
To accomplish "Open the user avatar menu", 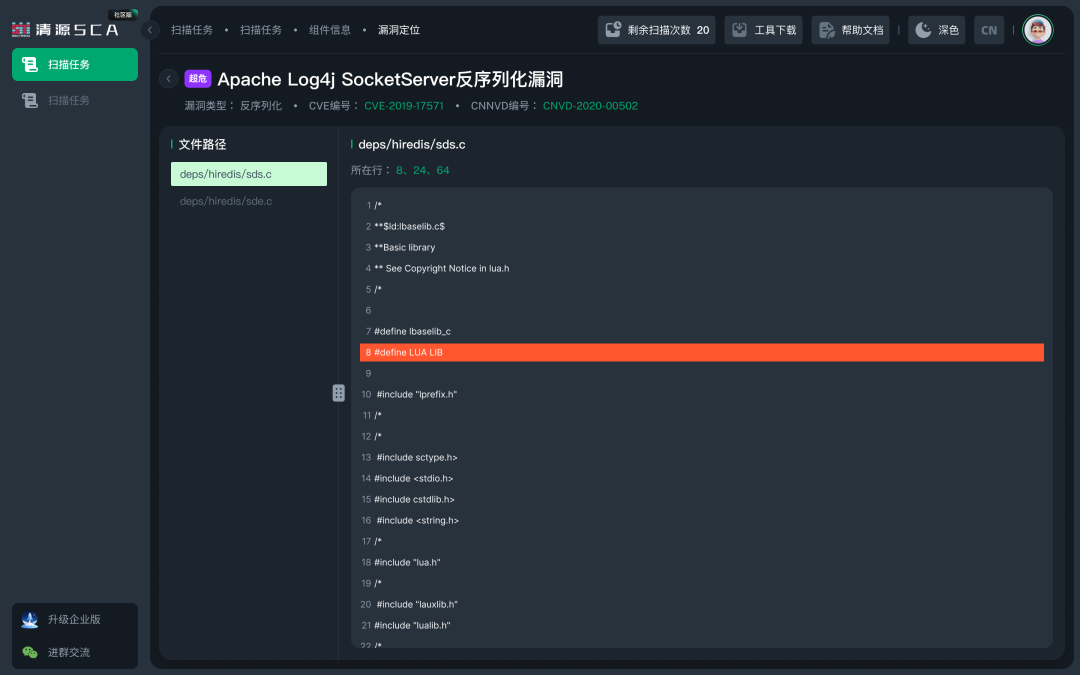I will coord(1038,30).
